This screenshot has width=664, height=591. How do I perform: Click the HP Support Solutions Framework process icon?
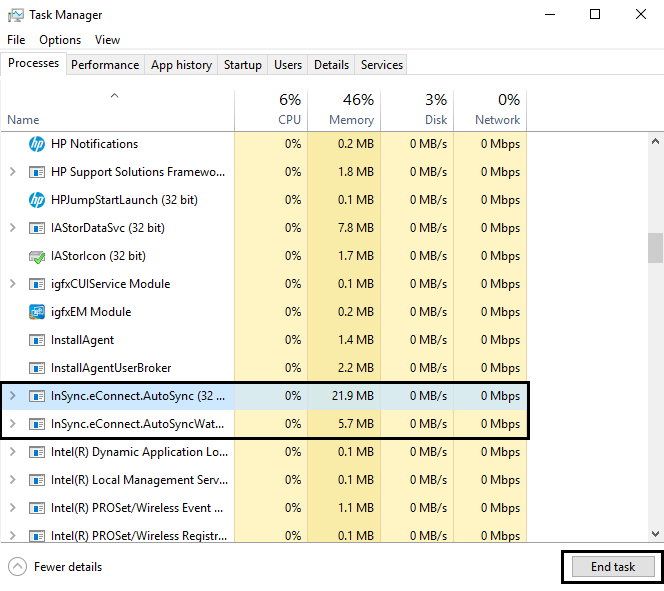click(x=37, y=172)
